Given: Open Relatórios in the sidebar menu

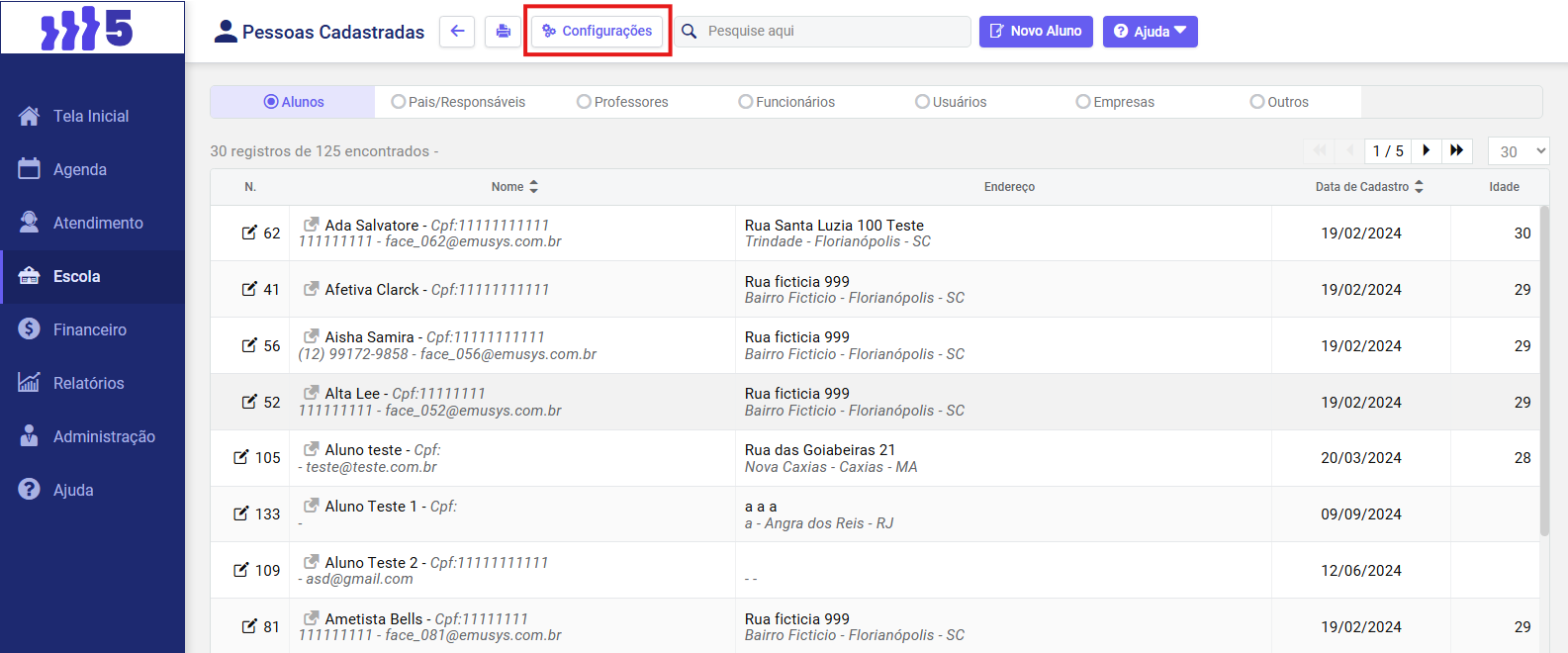Looking at the screenshot, I should [x=89, y=383].
